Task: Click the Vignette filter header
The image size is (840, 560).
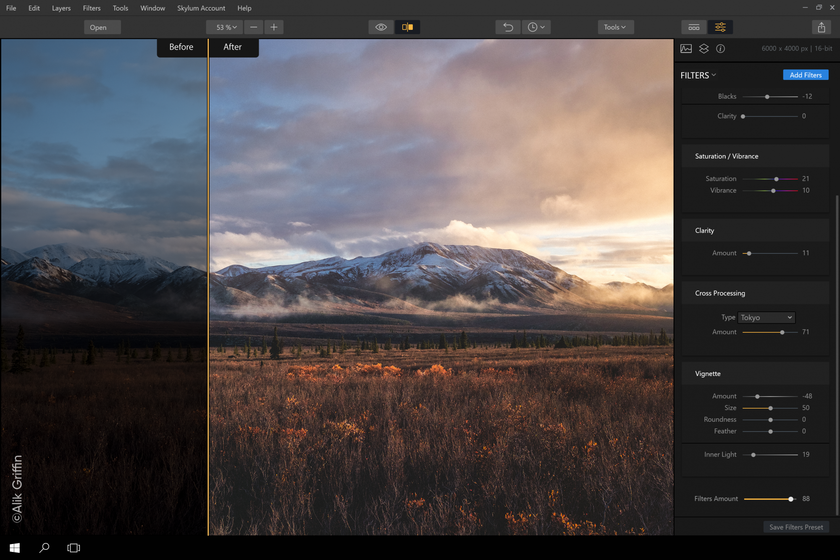Action: tap(755, 374)
